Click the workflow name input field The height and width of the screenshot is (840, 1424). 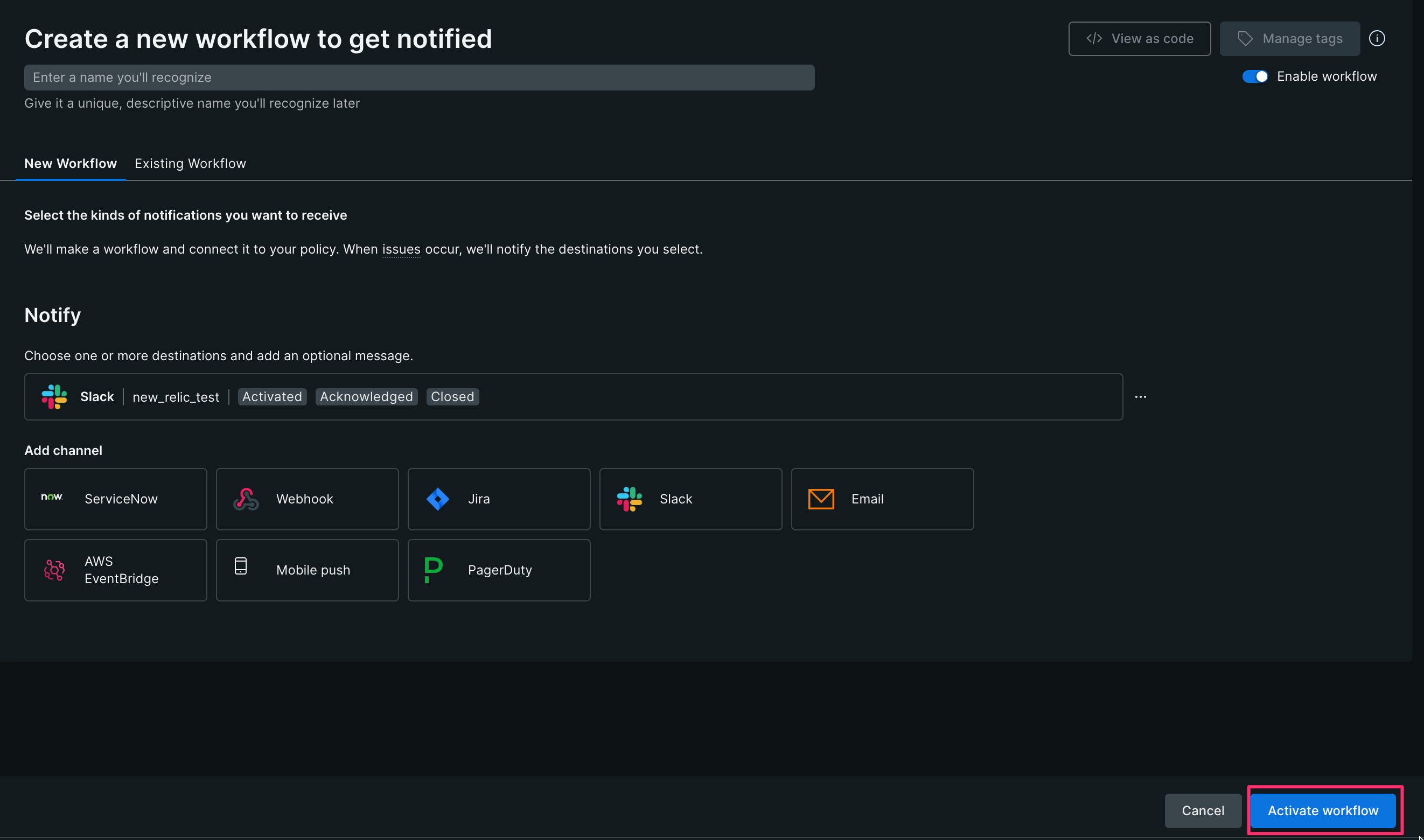tap(419, 77)
